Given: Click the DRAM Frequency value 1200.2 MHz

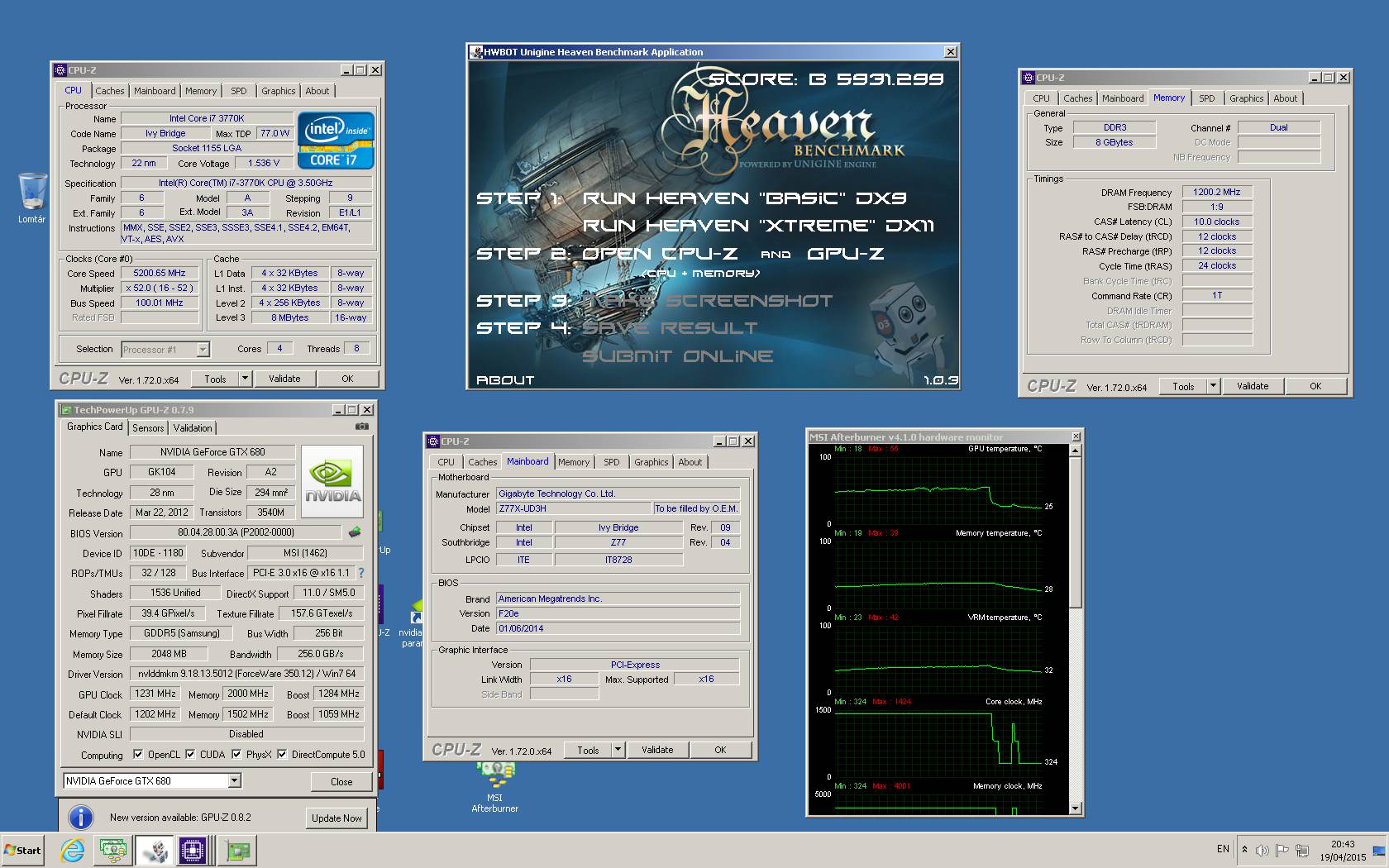Looking at the screenshot, I should (x=1217, y=192).
